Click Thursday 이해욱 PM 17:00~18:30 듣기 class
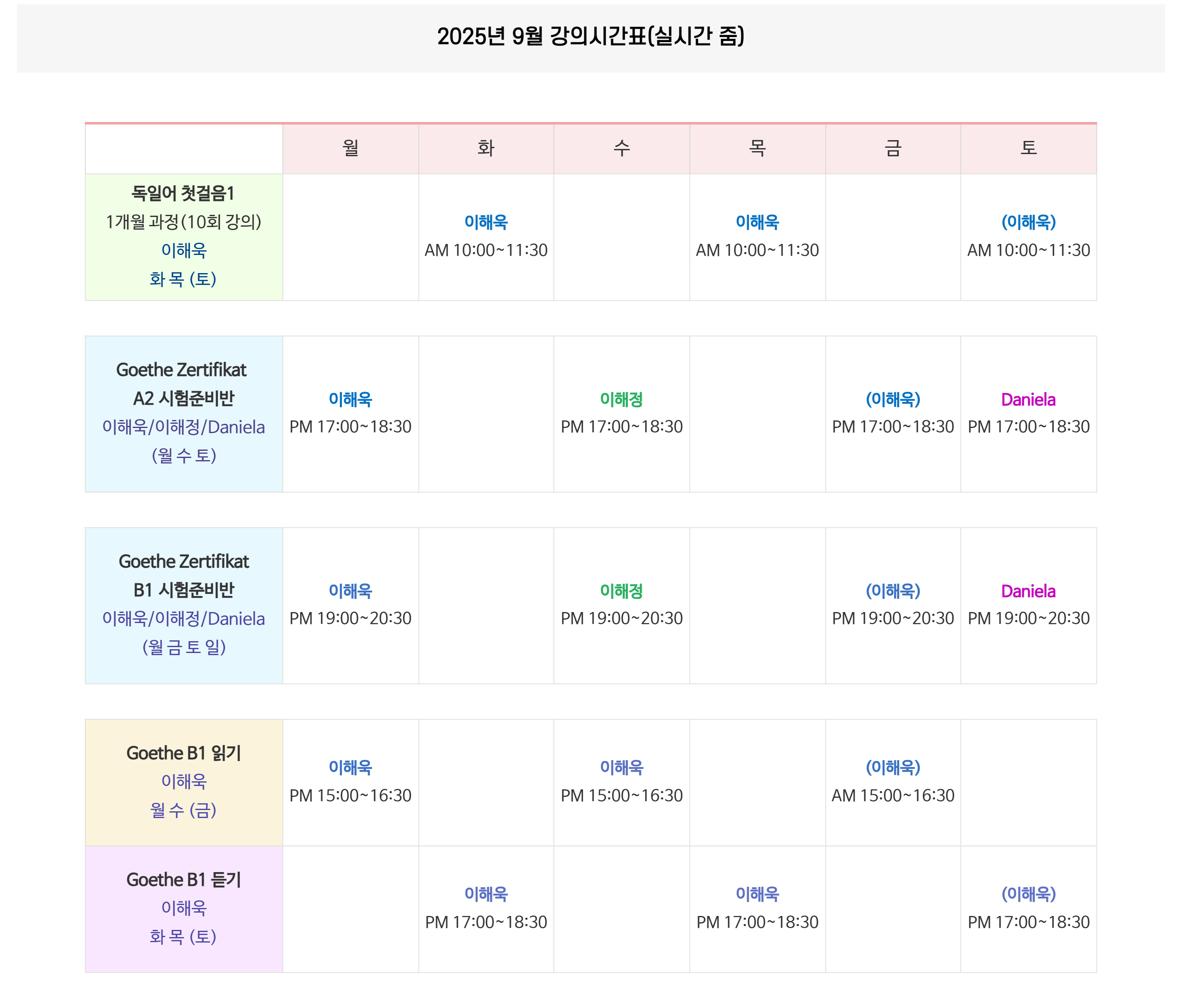 tap(758, 909)
